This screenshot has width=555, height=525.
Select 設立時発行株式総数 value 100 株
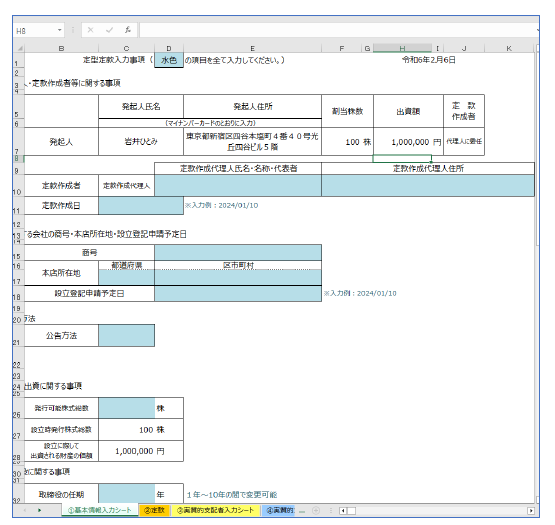pos(141,430)
